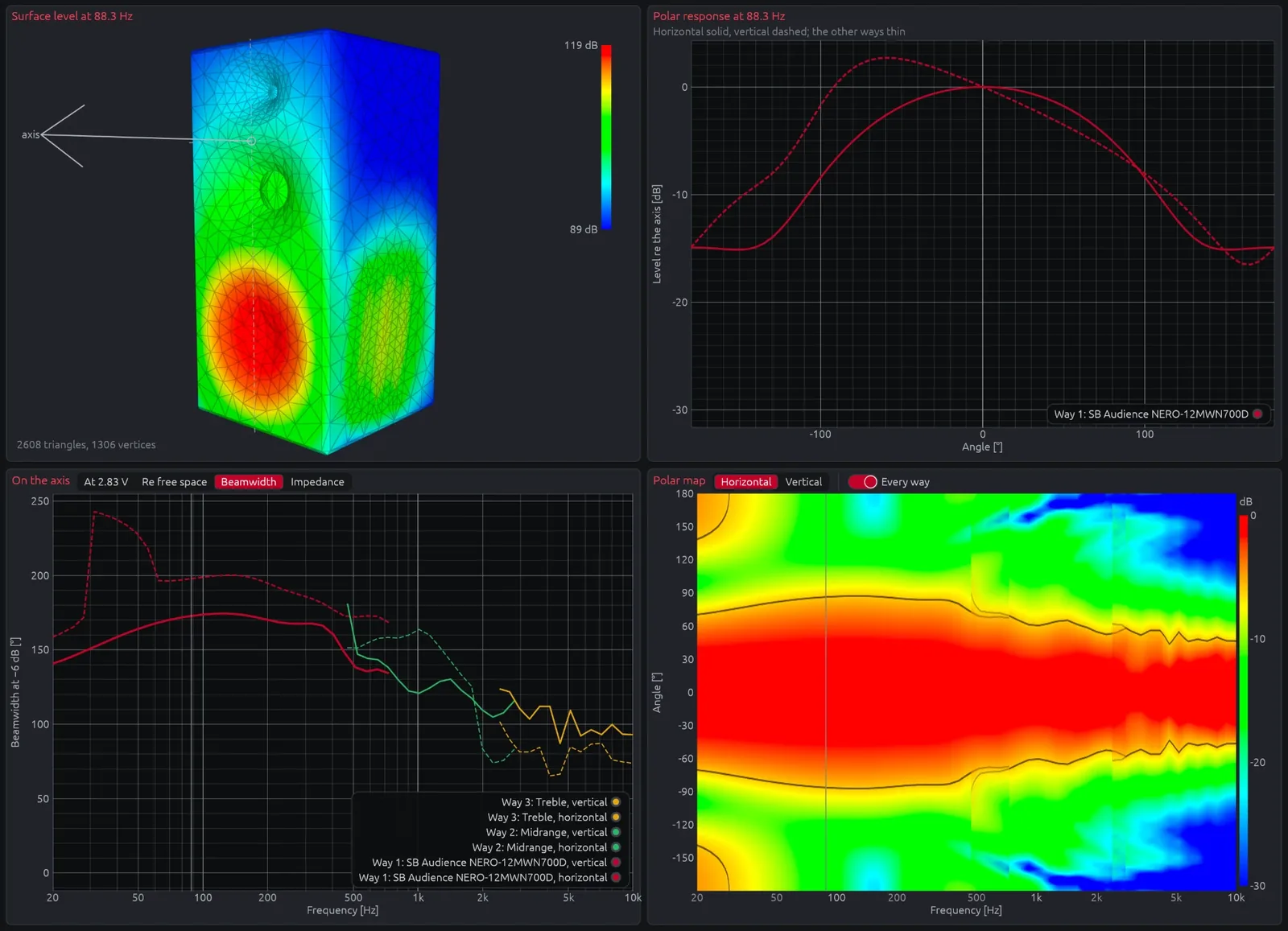The height and width of the screenshot is (931, 1288).
Task: Click the midrange driver on the 3D model
Action: [x=274, y=191]
